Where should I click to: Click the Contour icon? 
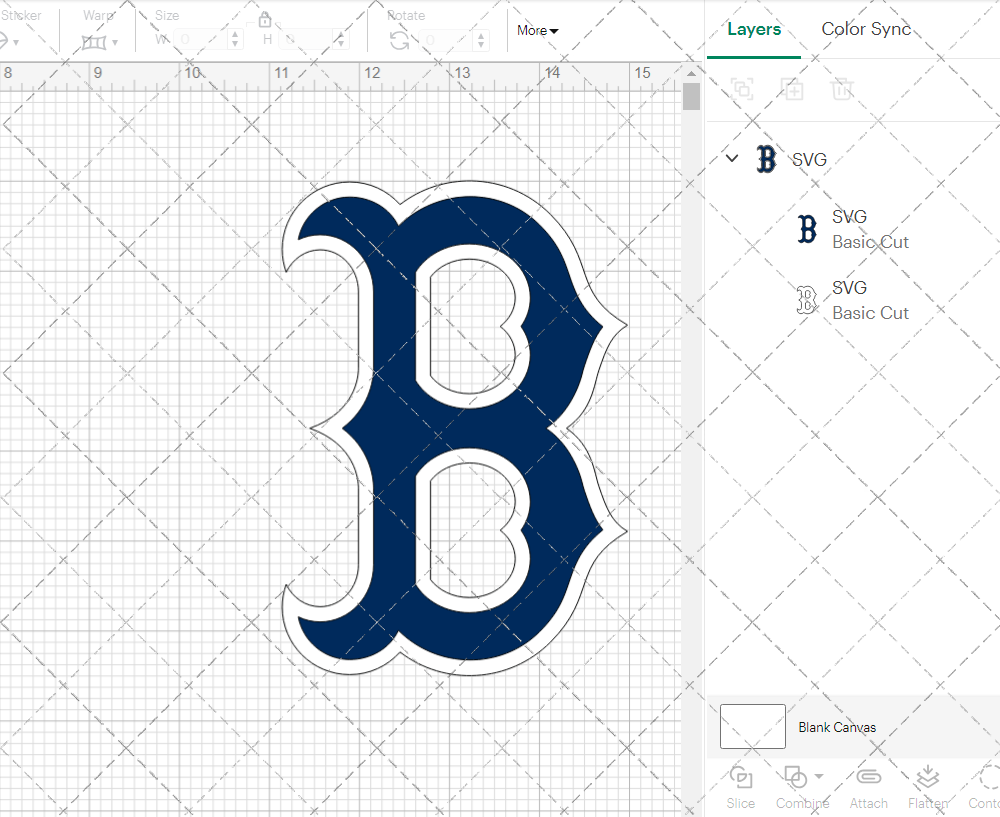point(988,778)
